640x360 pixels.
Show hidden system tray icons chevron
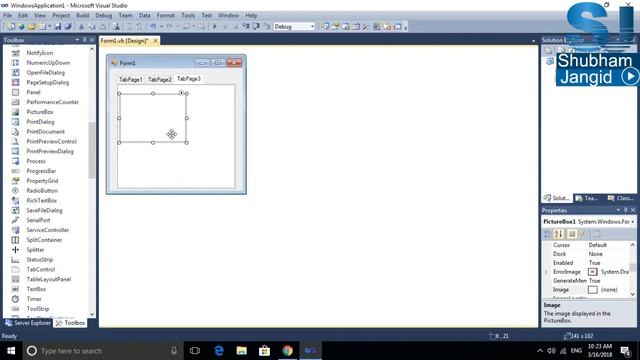click(540, 351)
